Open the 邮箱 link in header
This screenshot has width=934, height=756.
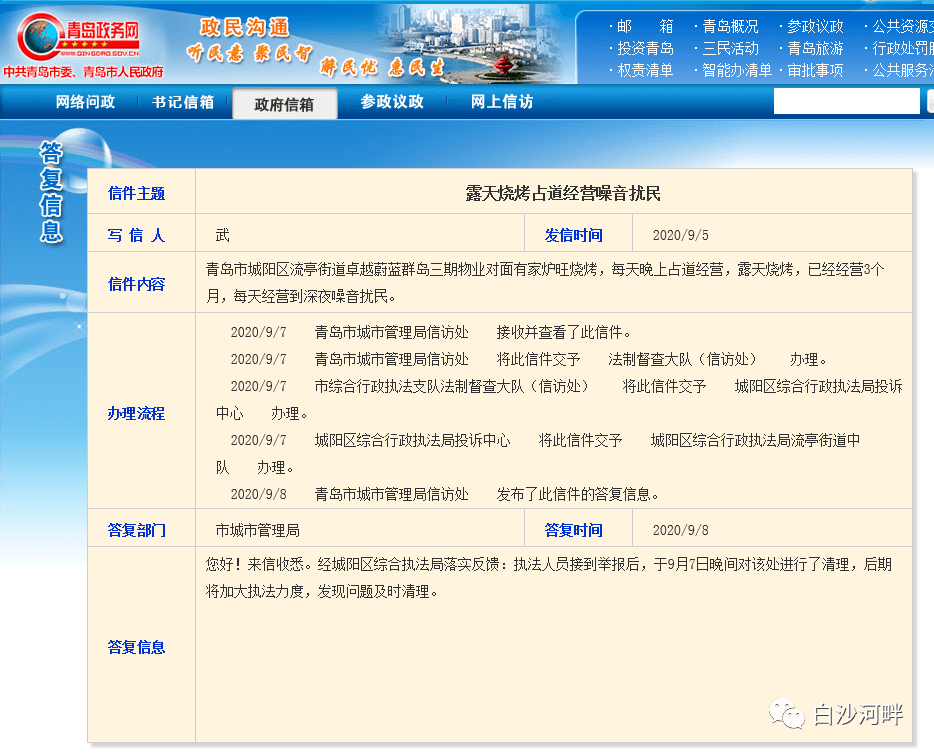coord(645,26)
